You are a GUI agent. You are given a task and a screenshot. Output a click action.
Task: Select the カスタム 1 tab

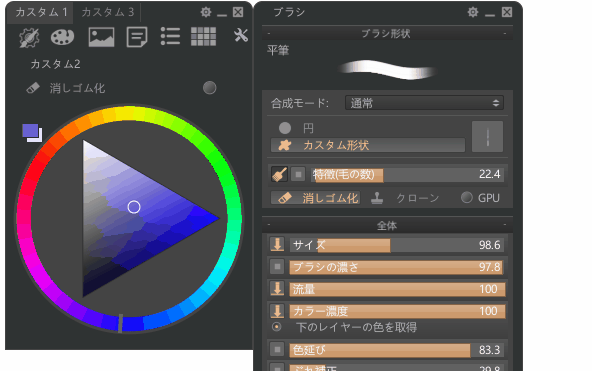41,12
